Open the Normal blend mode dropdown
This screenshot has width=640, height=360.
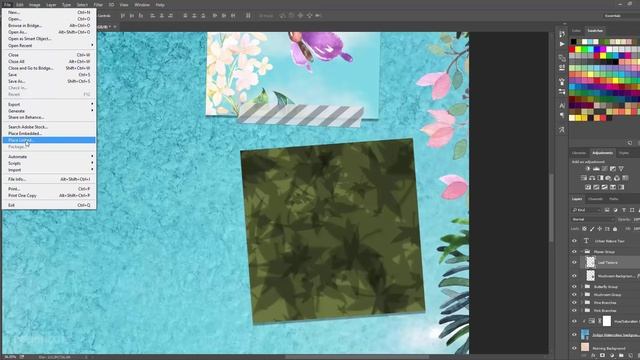pyautogui.click(x=593, y=220)
